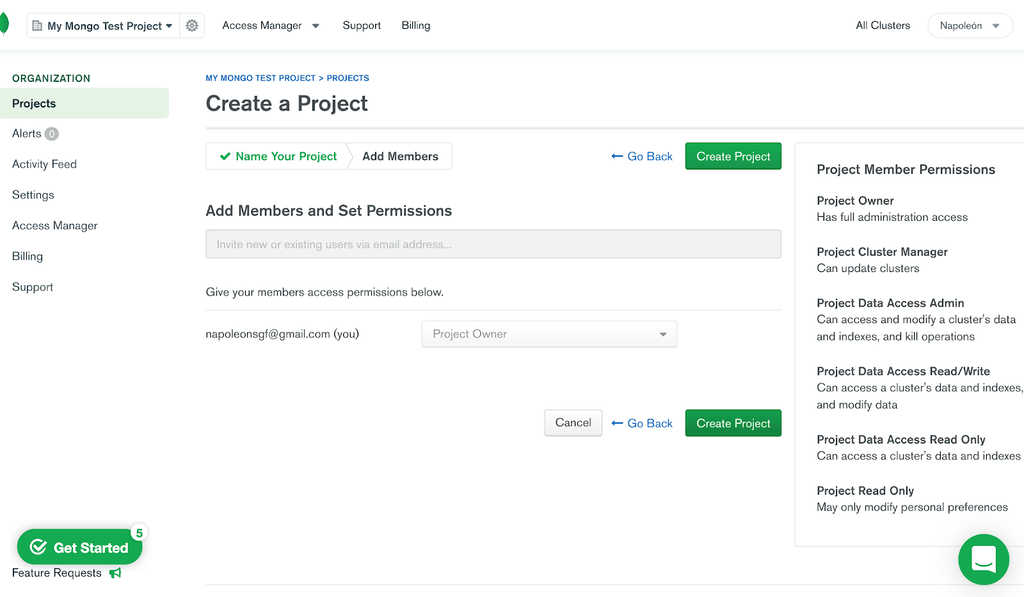The width and height of the screenshot is (1024, 597).
Task: Switch to the Add Members step
Action: [x=400, y=156]
